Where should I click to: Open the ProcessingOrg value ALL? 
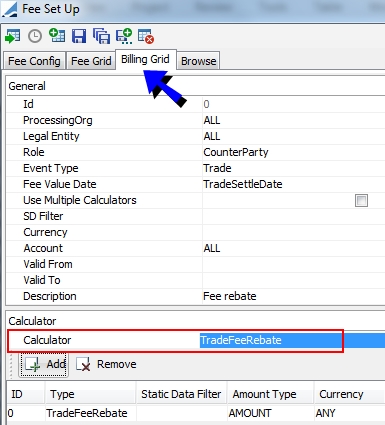click(x=293, y=120)
